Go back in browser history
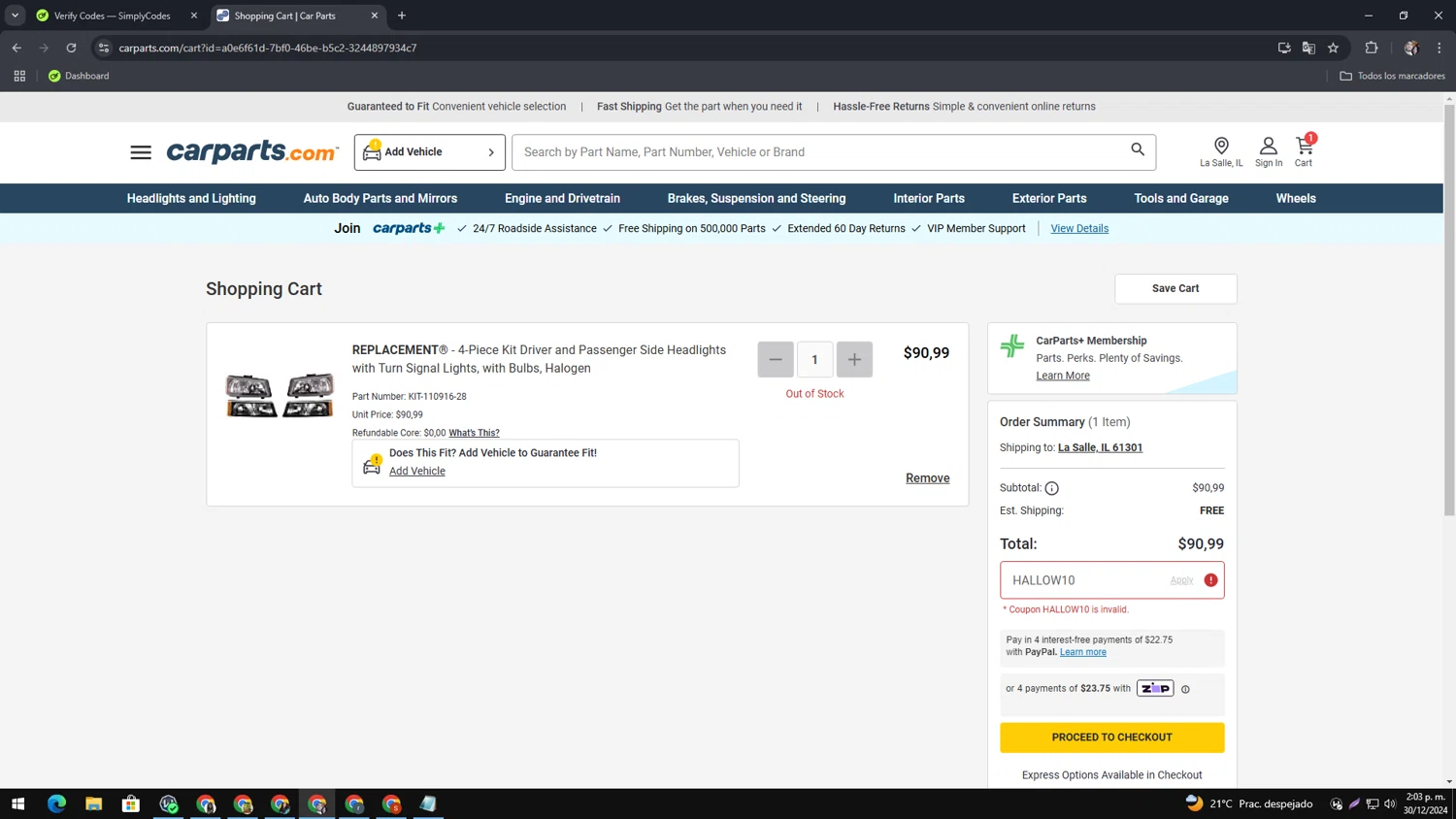The width and height of the screenshot is (1456, 819). click(17, 48)
